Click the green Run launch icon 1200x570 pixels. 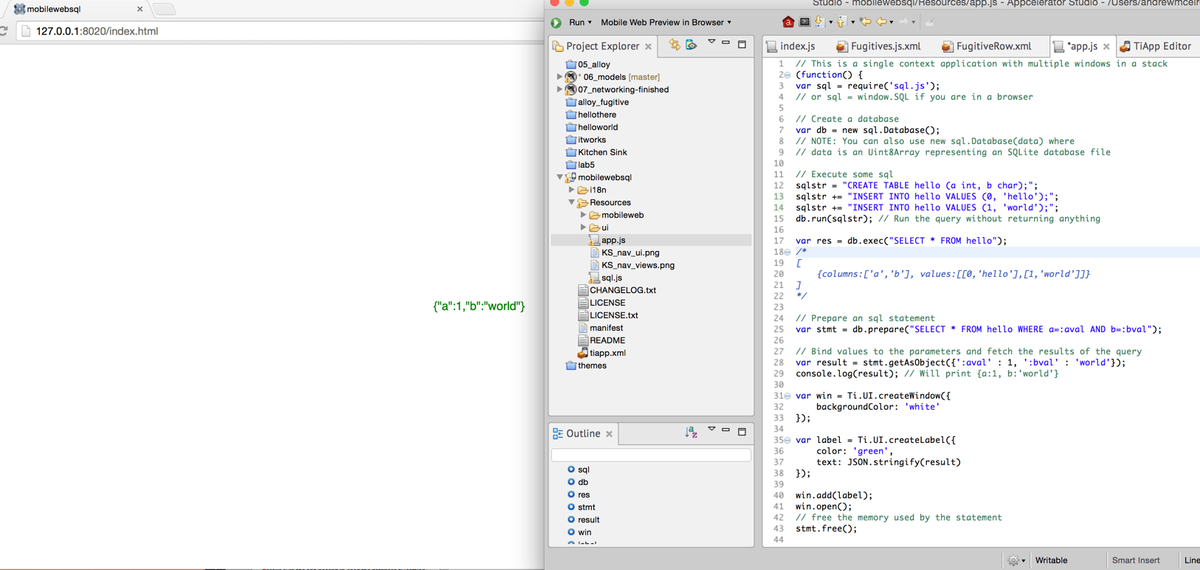point(557,22)
